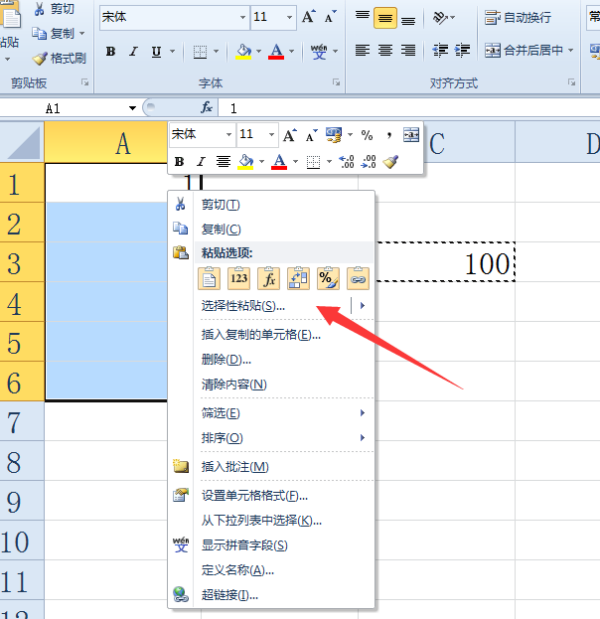Decrease indent in ribbon alignment group
The width and height of the screenshot is (600, 619).
click(440, 51)
